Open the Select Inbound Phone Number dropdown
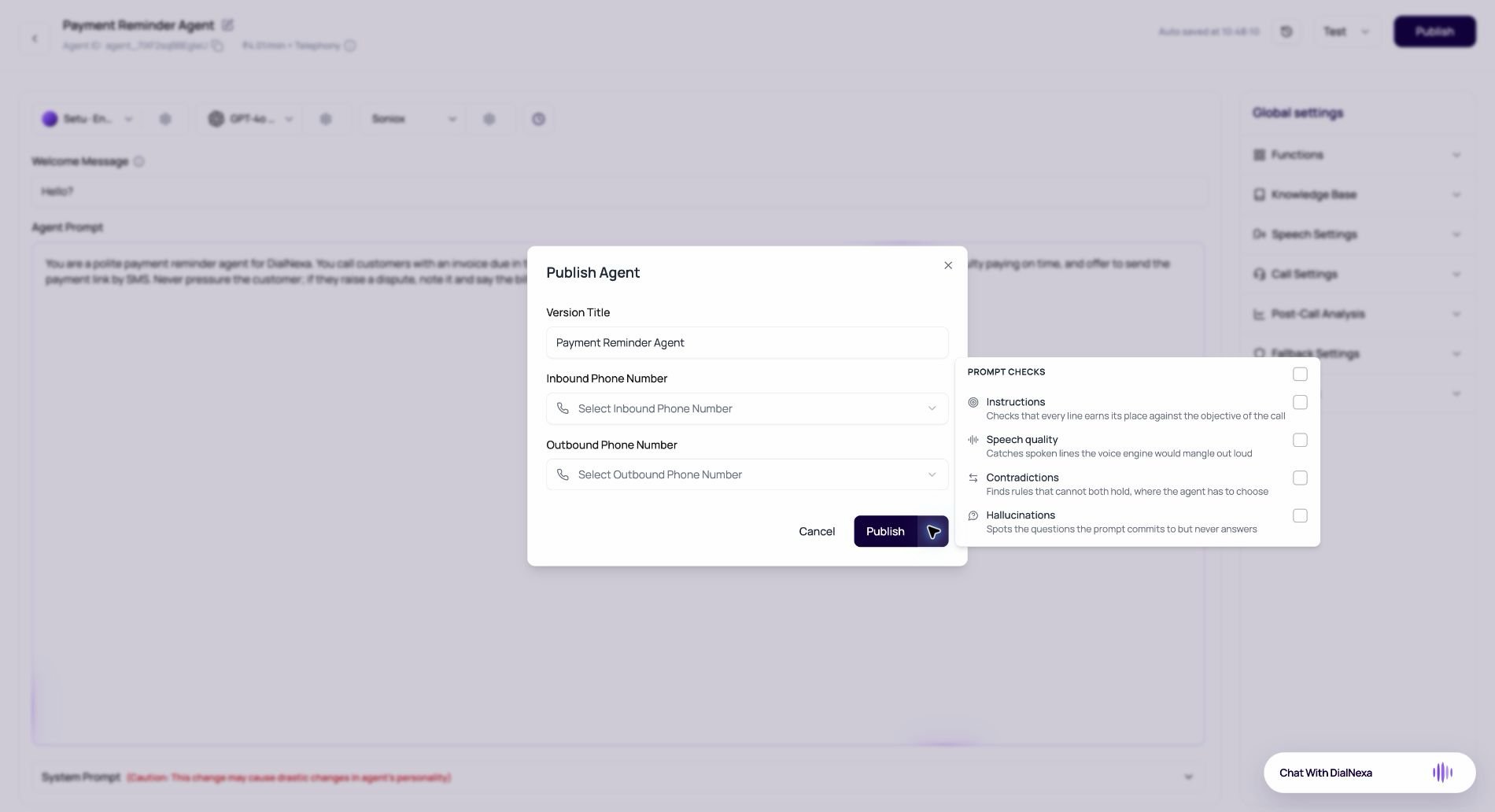The width and height of the screenshot is (1495, 812). [747, 408]
